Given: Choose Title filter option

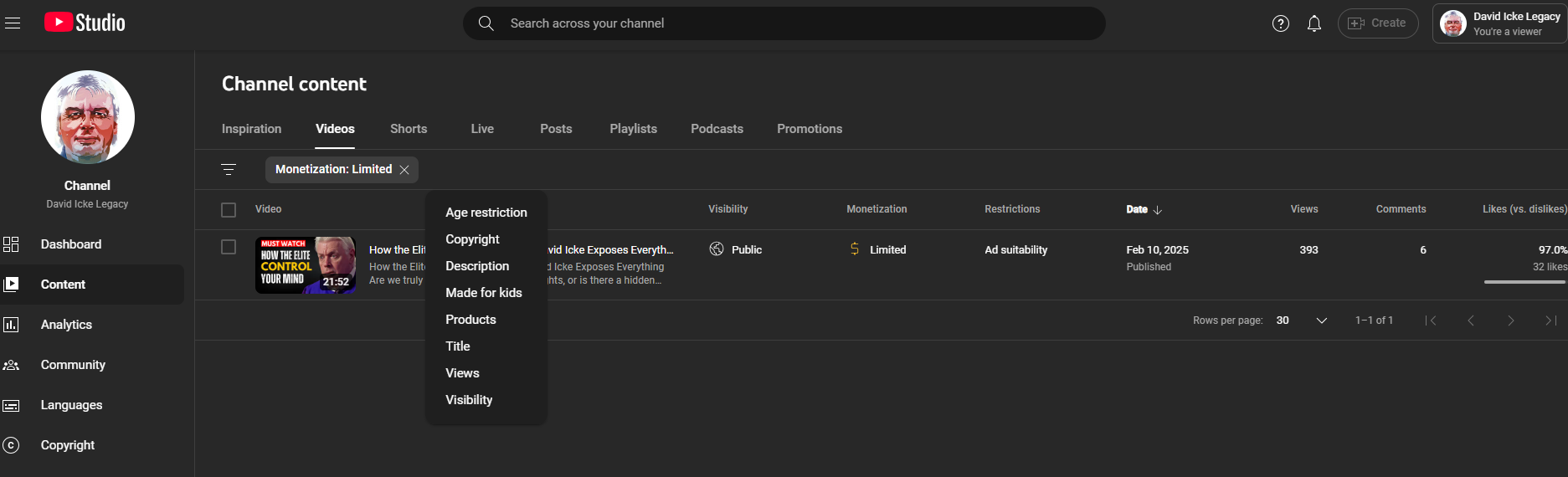Looking at the screenshot, I should (x=486, y=346).
